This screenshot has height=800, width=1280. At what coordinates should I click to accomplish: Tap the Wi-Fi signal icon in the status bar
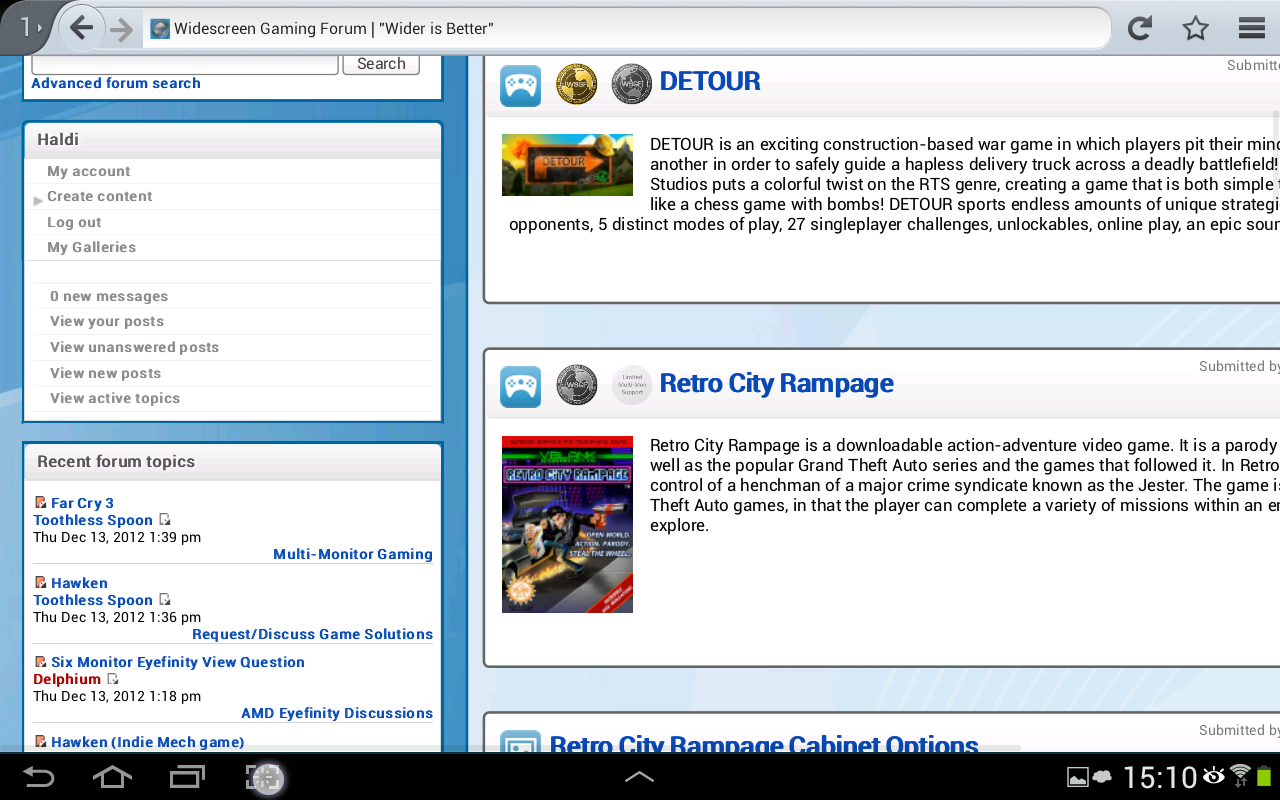click(1240, 776)
